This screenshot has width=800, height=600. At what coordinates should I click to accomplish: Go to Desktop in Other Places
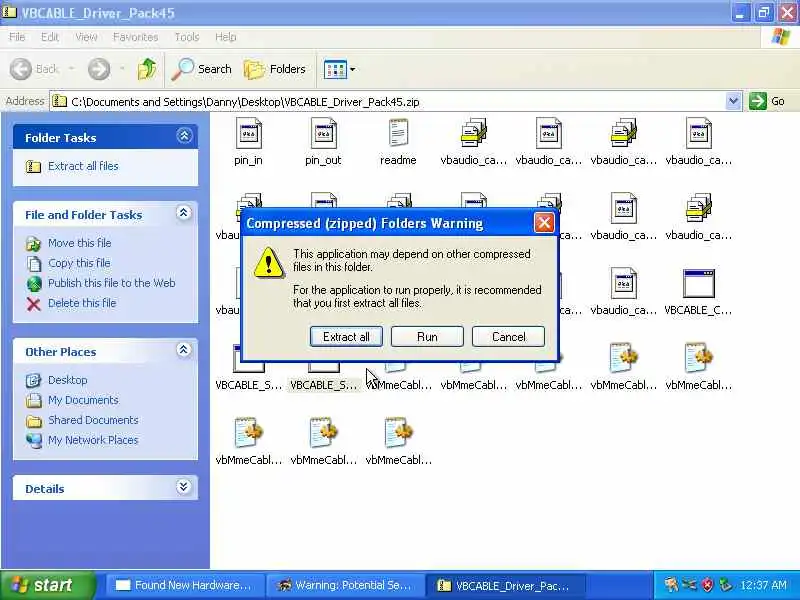tap(67, 380)
